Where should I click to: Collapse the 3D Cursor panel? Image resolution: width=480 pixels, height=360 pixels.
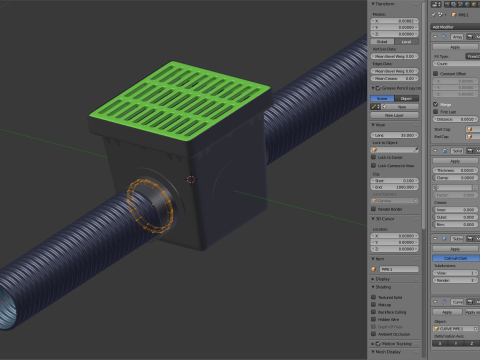coord(373,219)
